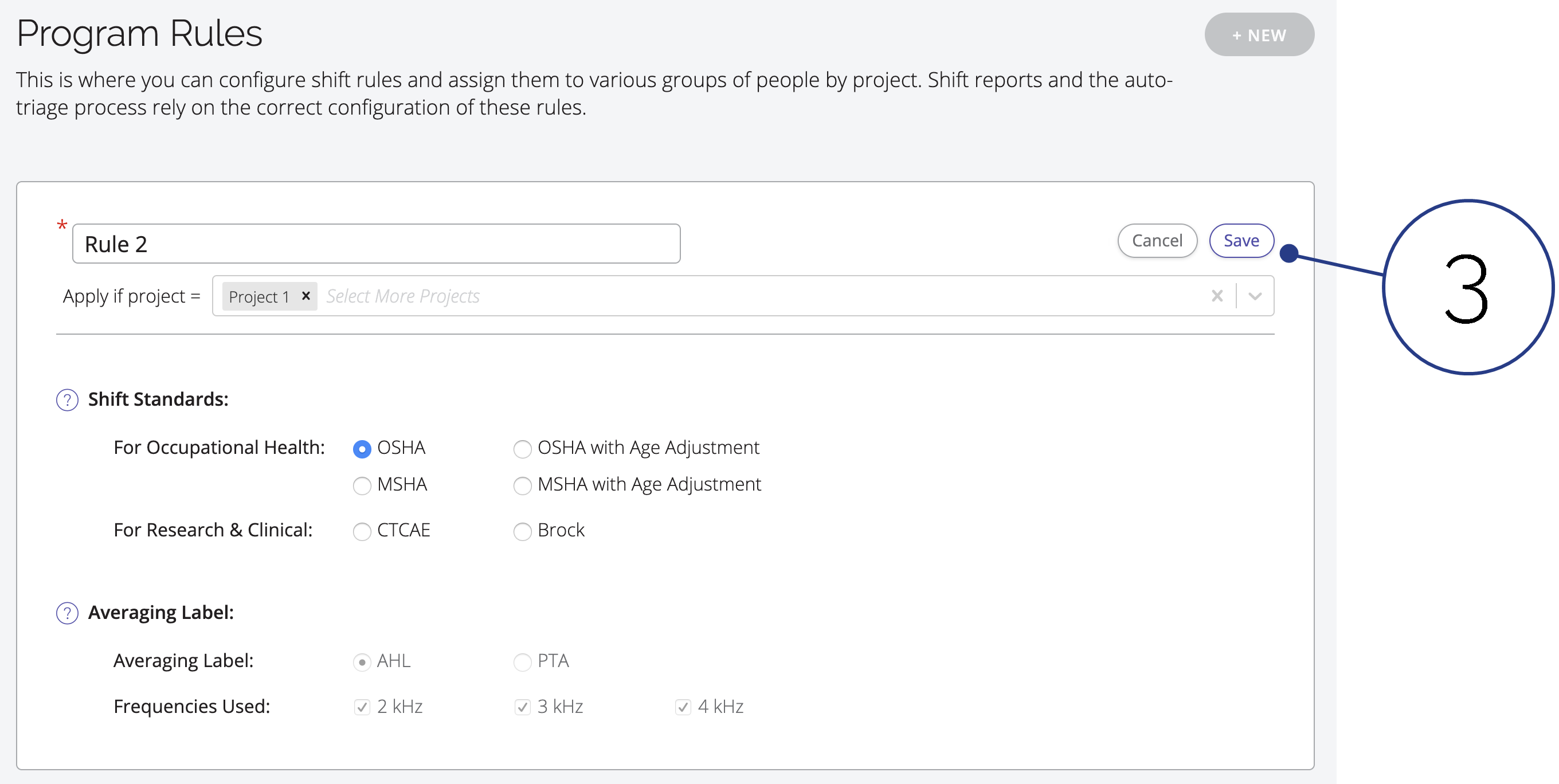Toggle the 3 kHz frequency checkbox

click(x=522, y=707)
